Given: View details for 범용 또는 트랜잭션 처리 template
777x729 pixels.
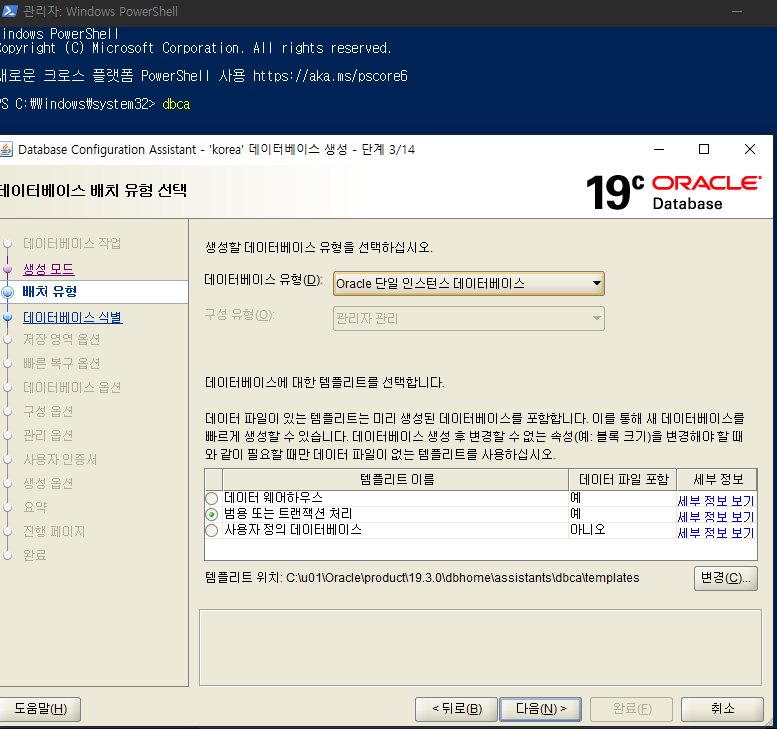Looking at the screenshot, I should (716, 516).
